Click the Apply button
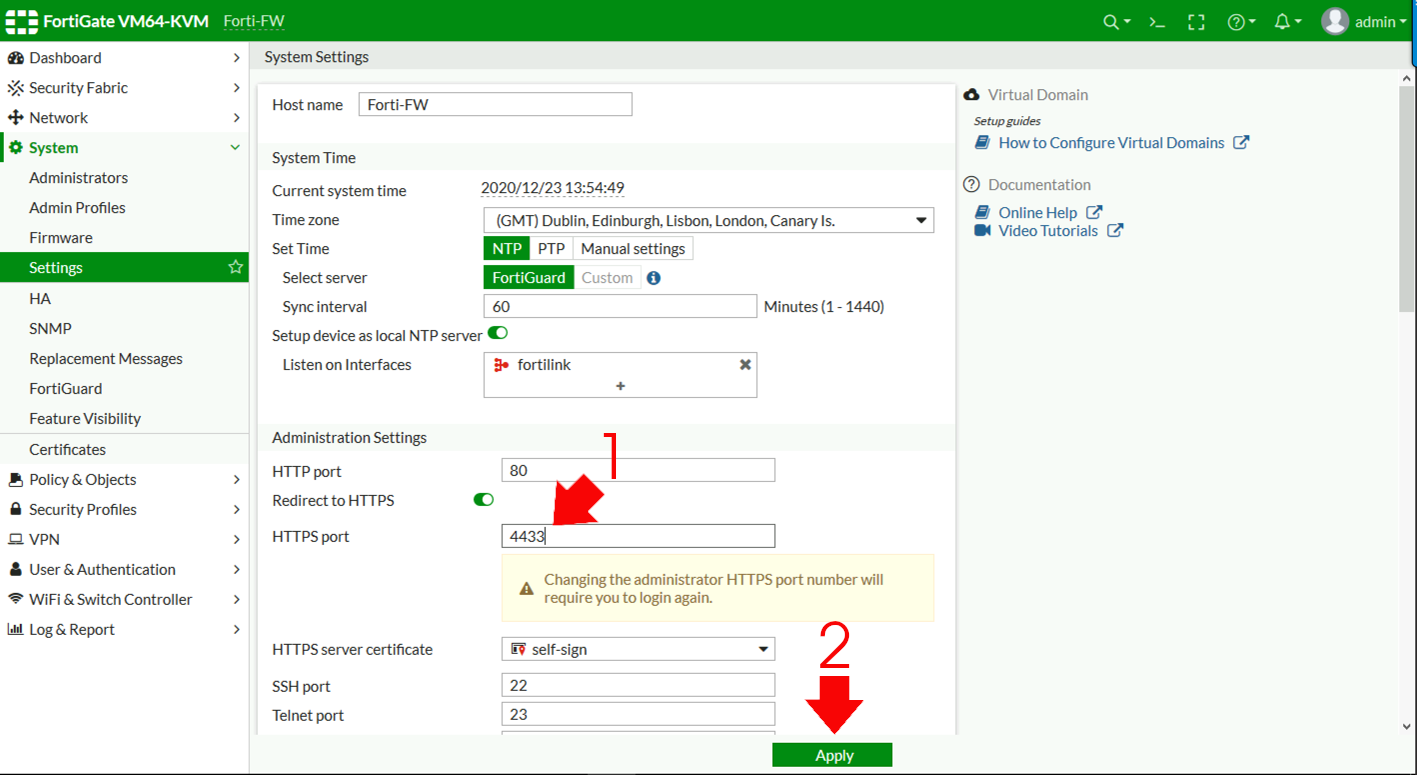The image size is (1417, 775). point(832,754)
